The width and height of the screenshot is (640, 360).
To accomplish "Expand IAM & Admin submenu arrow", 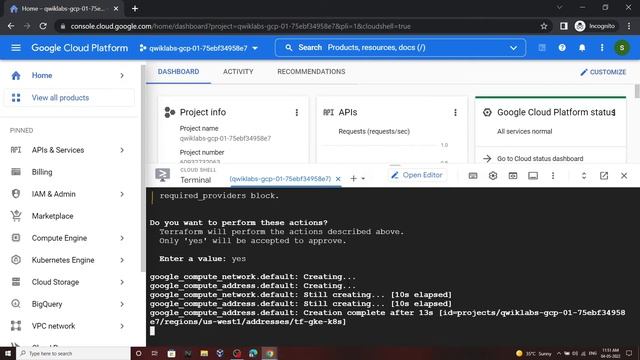I will coord(122,194).
